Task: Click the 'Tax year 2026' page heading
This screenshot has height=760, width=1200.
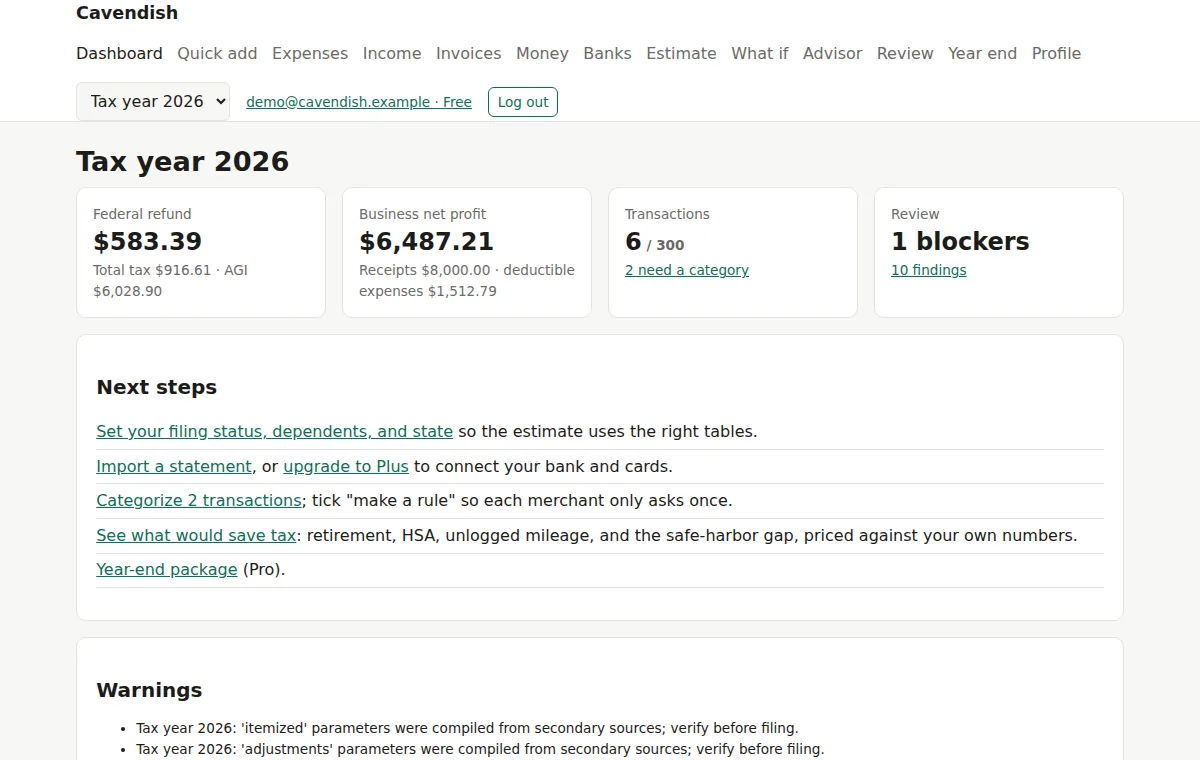Action: (x=183, y=162)
